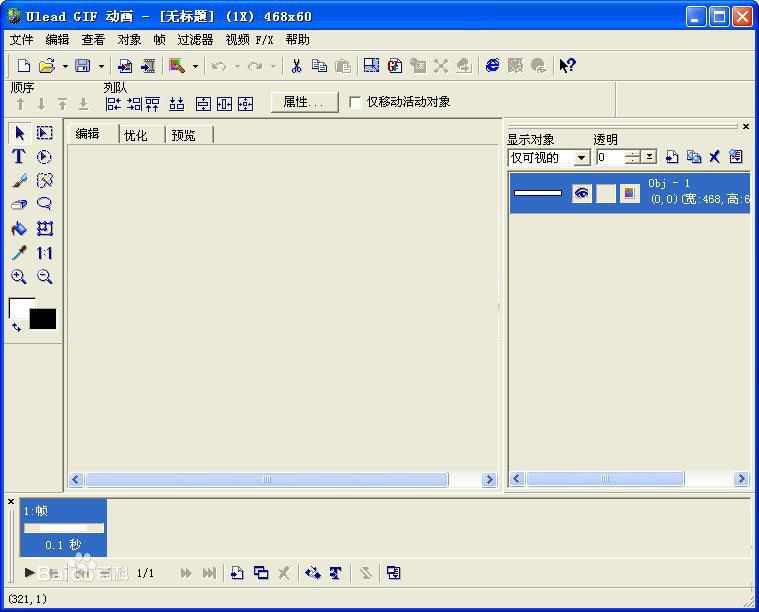This screenshot has height=612, width=759.
Task: Click the duplicate object icon in object panel
Action: pyautogui.click(x=694, y=157)
